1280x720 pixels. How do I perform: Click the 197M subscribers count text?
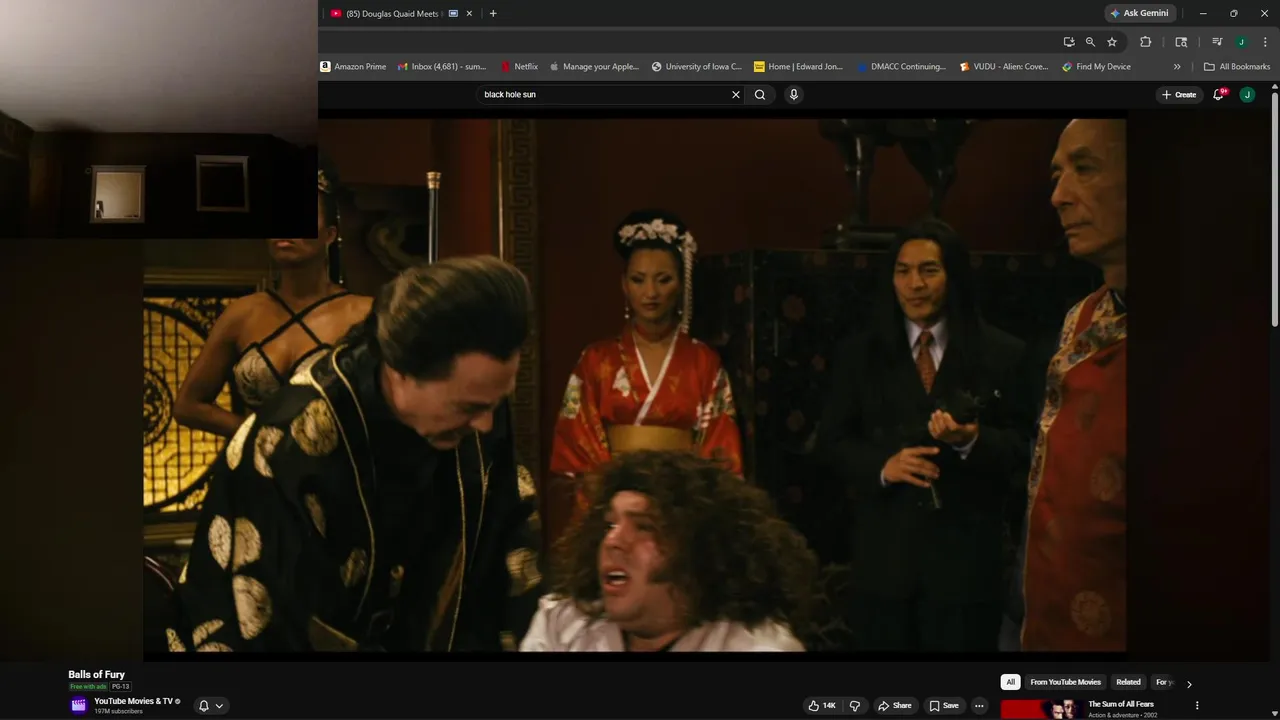pyautogui.click(x=118, y=711)
